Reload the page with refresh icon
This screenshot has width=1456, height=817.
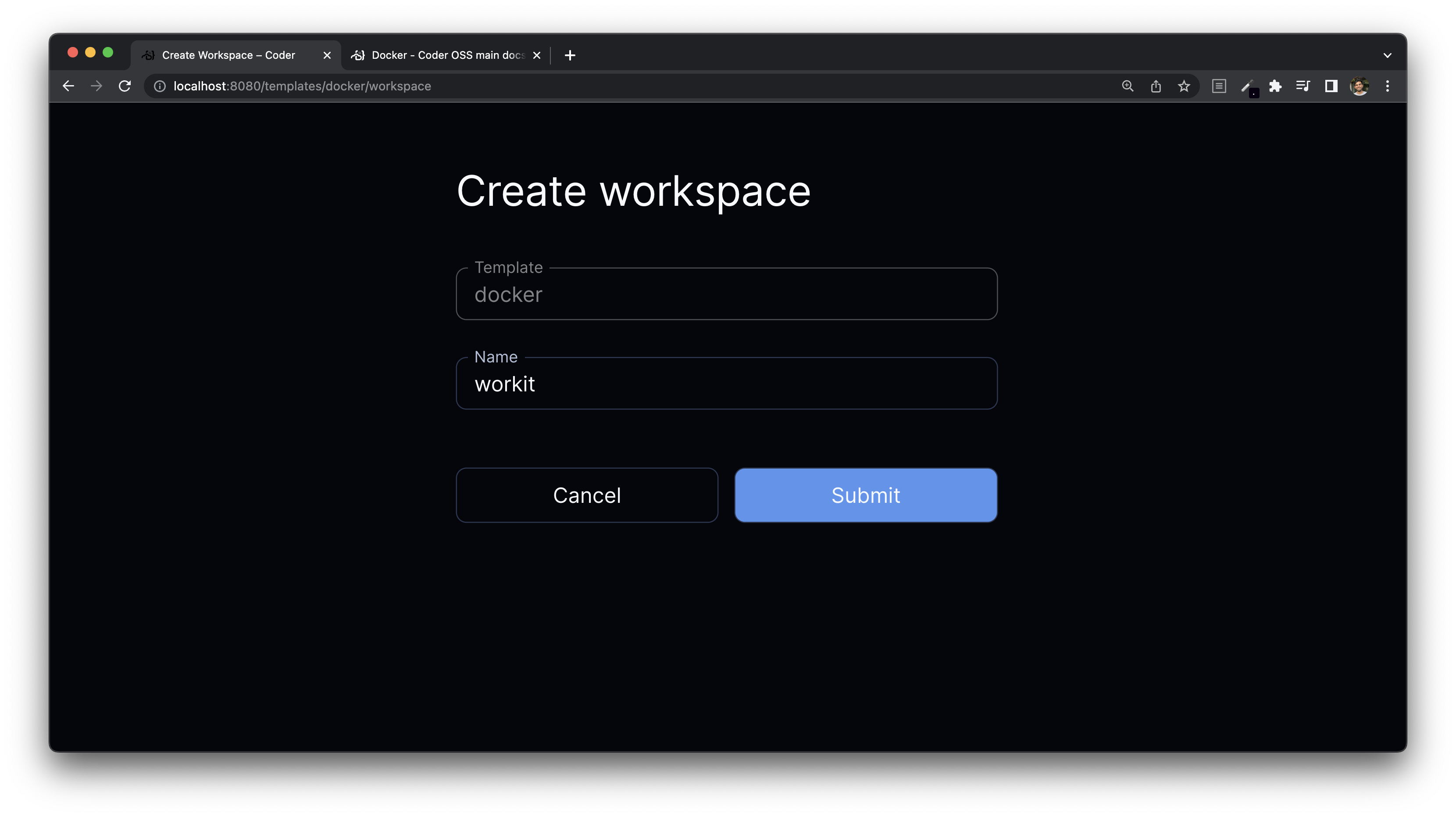point(125,86)
